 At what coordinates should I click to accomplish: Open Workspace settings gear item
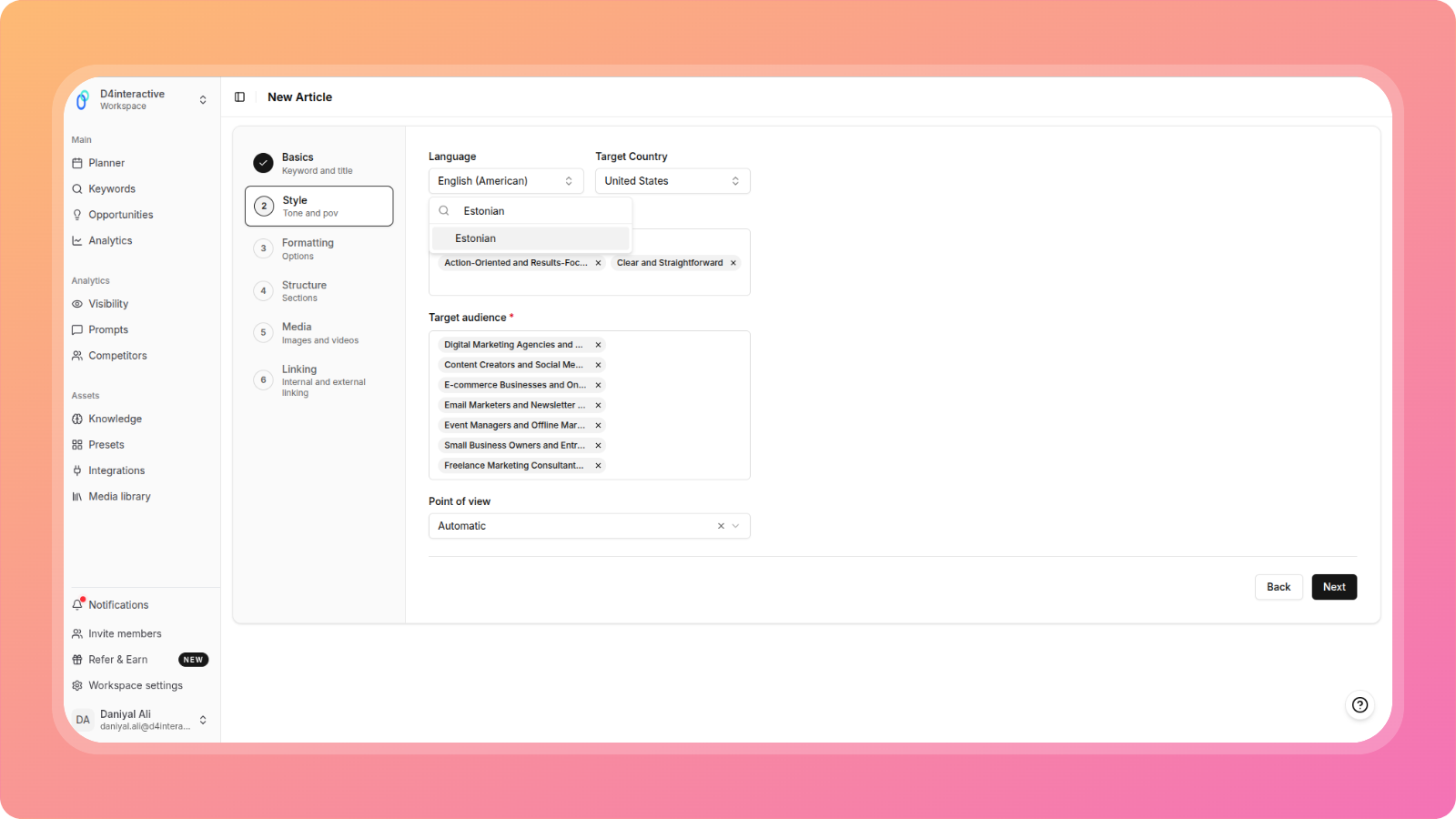(x=135, y=685)
